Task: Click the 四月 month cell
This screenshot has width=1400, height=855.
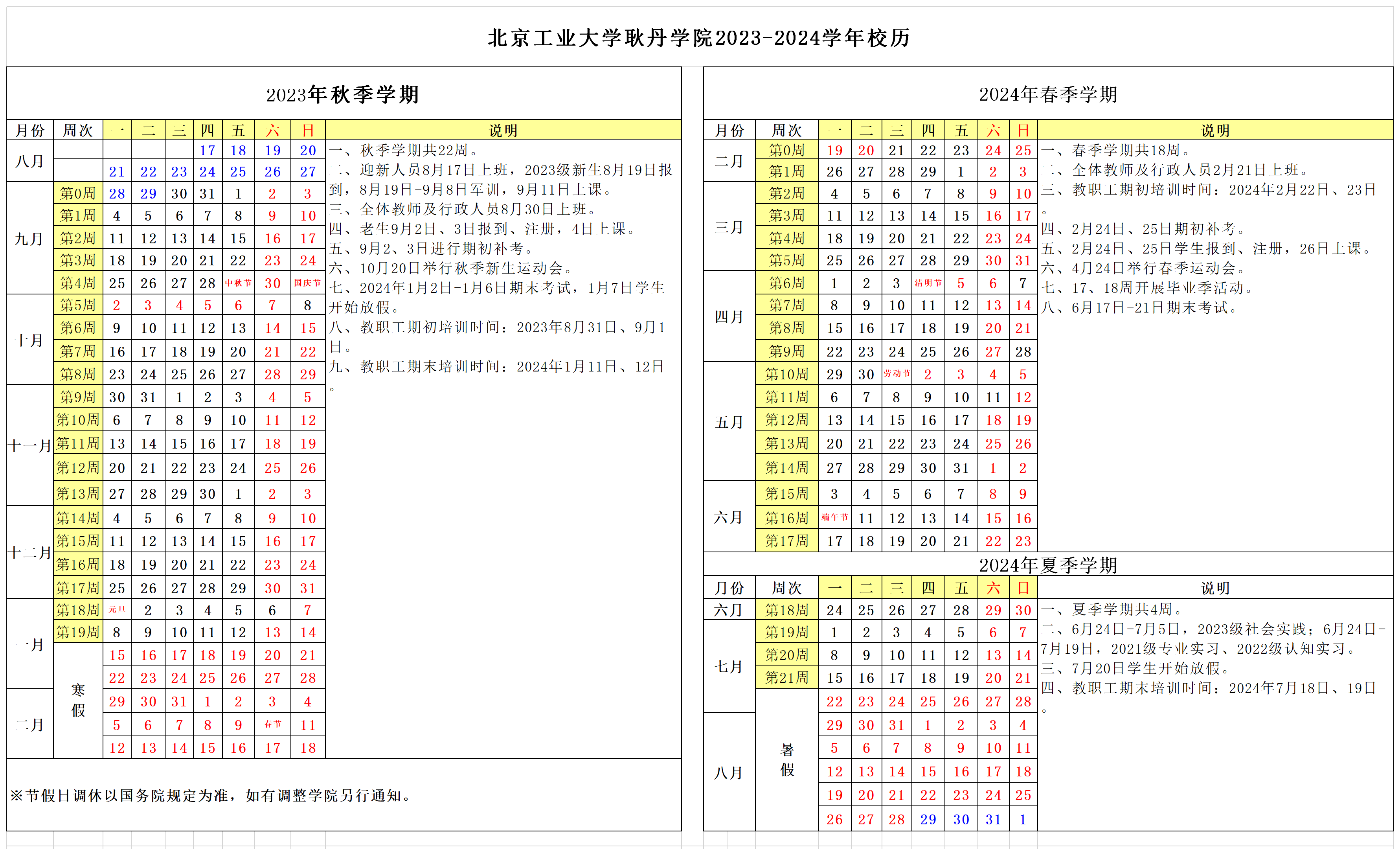Action: pyautogui.click(x=729, y=316)
